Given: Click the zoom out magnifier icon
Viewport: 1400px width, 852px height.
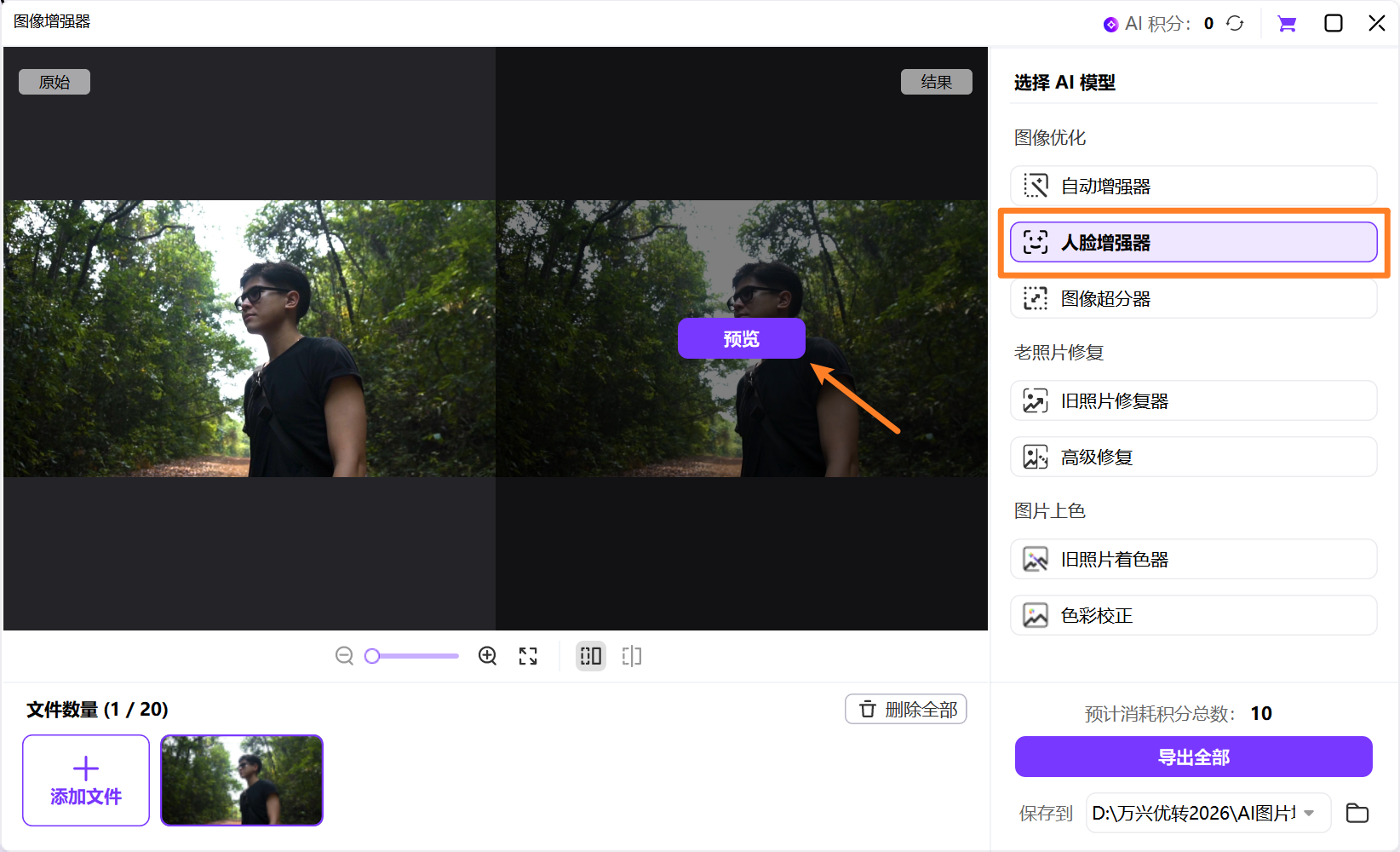Looking at the screenshot, I should (344, 656).
